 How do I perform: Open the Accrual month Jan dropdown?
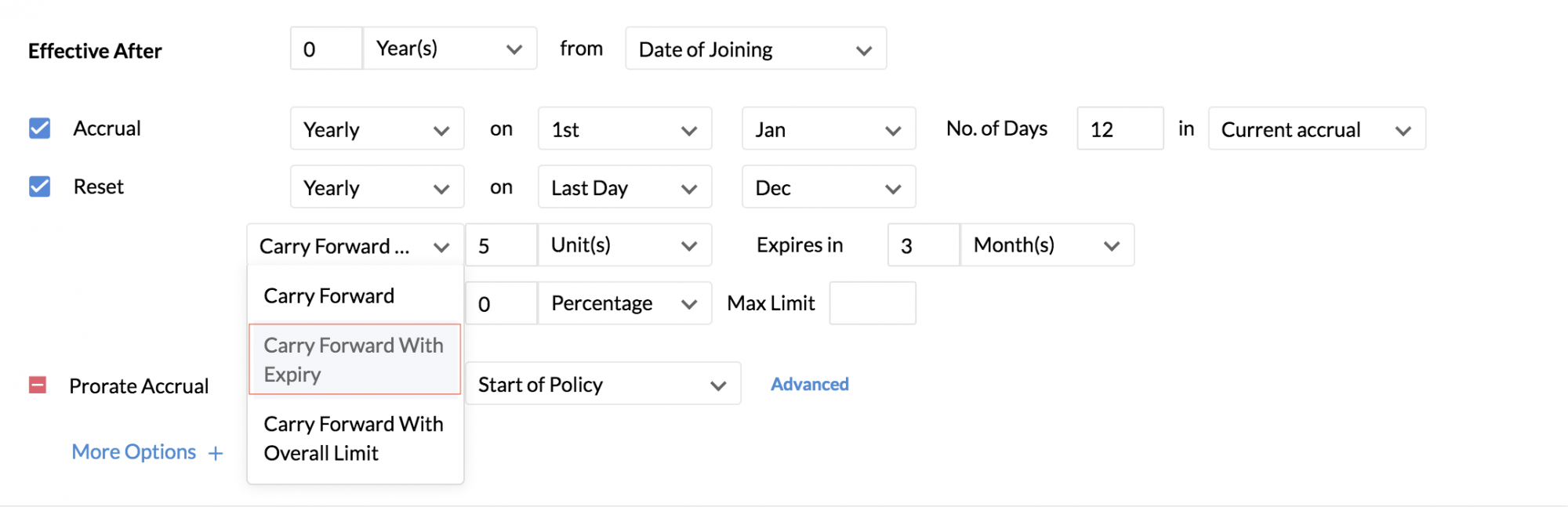point(828,129)
